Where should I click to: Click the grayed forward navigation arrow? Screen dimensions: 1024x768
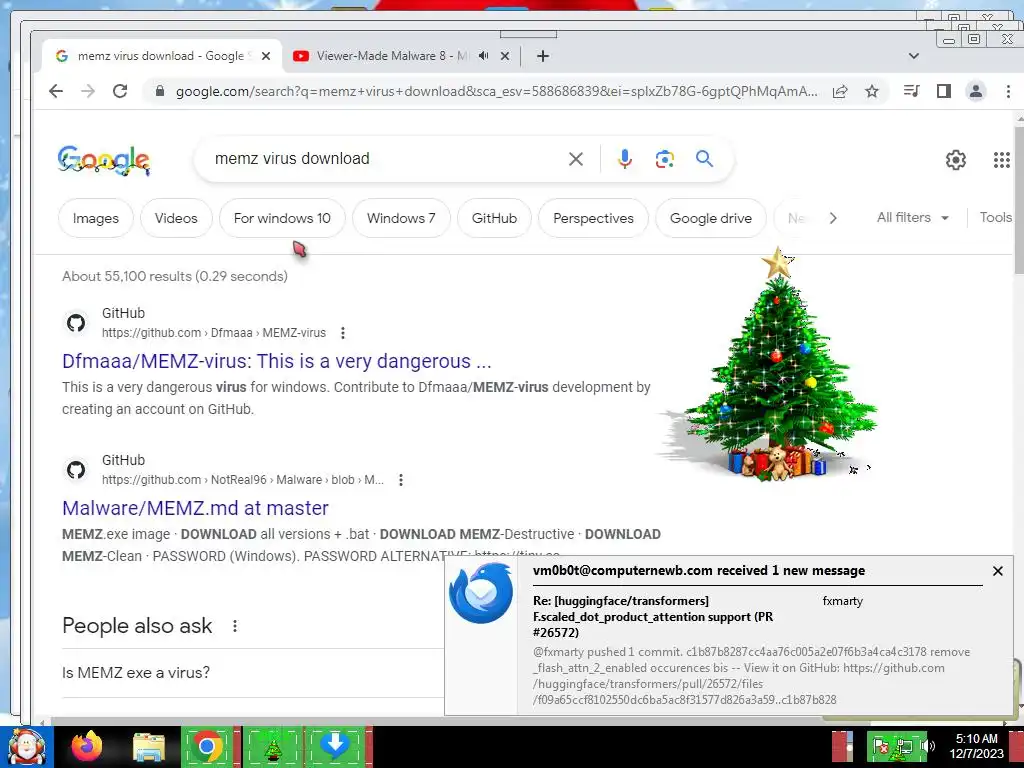(88, 91)
